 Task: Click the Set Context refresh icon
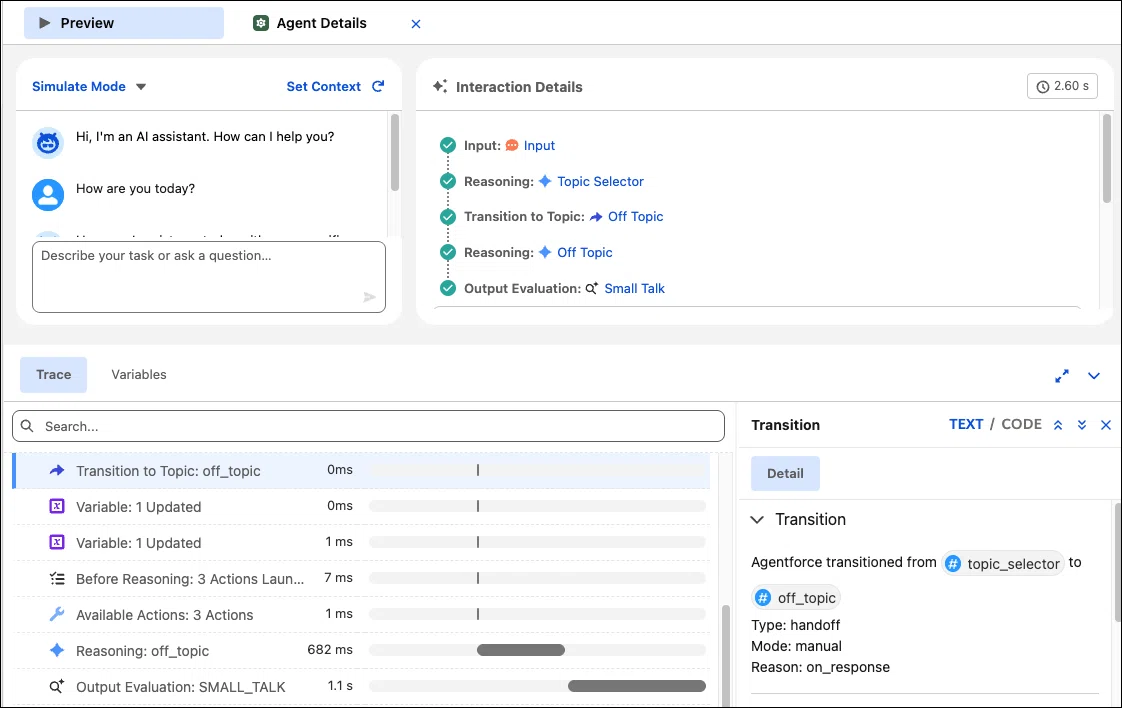(x=378, y=86)
